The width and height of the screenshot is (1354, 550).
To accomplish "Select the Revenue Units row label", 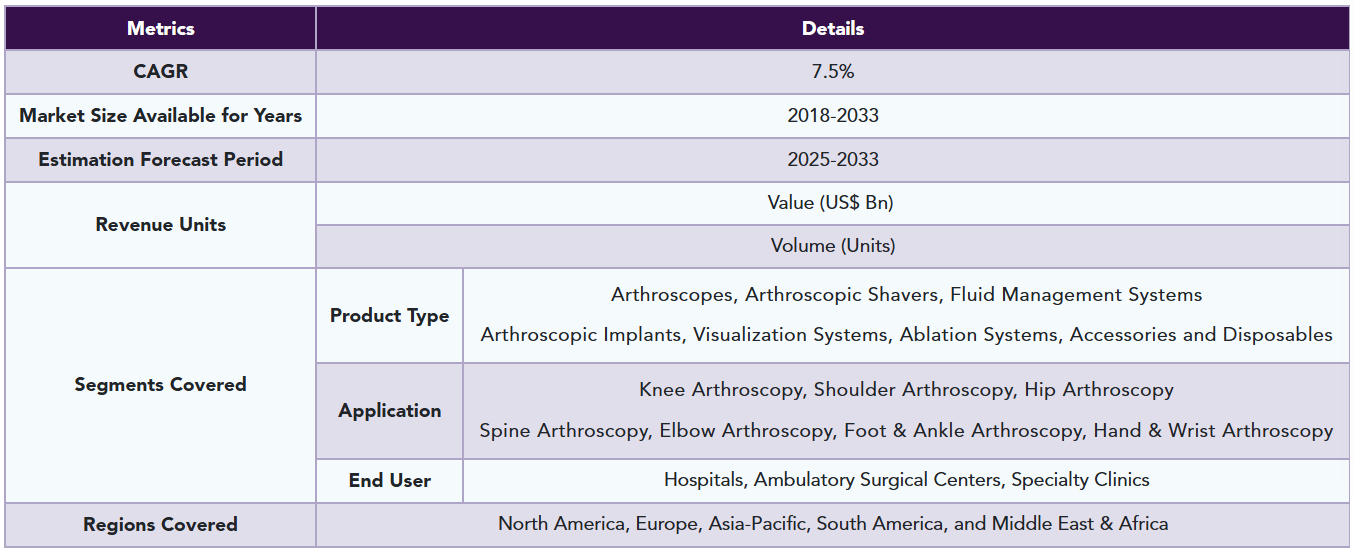I will coord(160,225).
